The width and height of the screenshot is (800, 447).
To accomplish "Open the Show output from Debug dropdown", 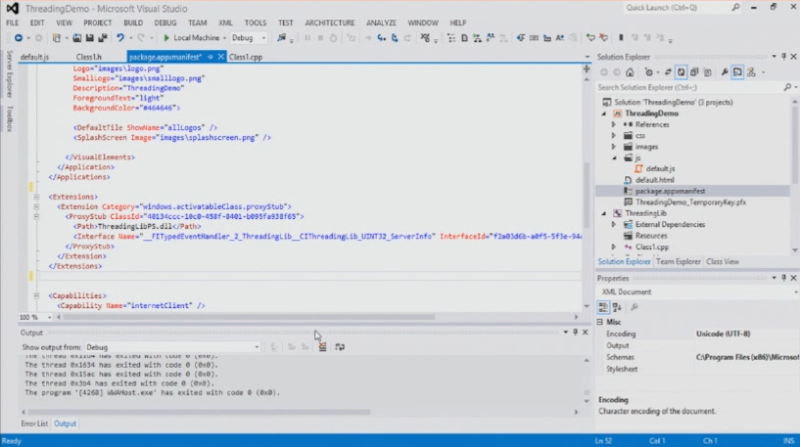I will (x=257, y=347).
